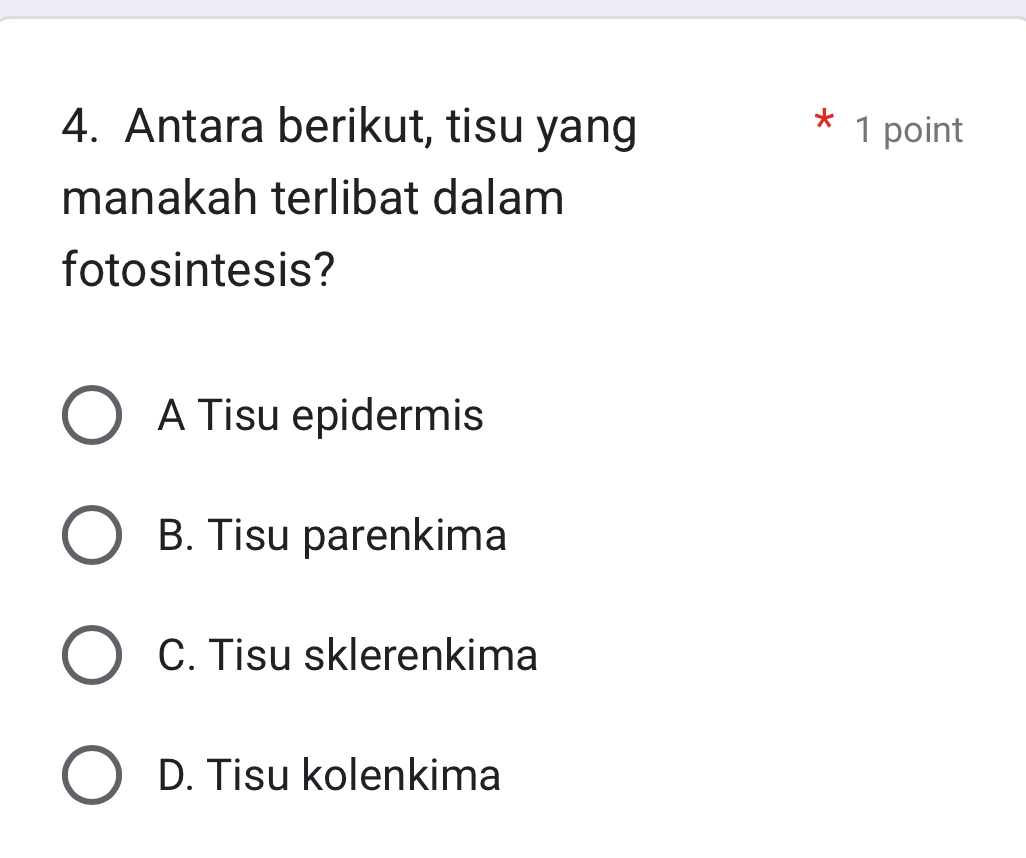Click the radio circle beside Tisu sklerenkima
This screenshot has height=858, width=1026.
(x=92, y=656)
